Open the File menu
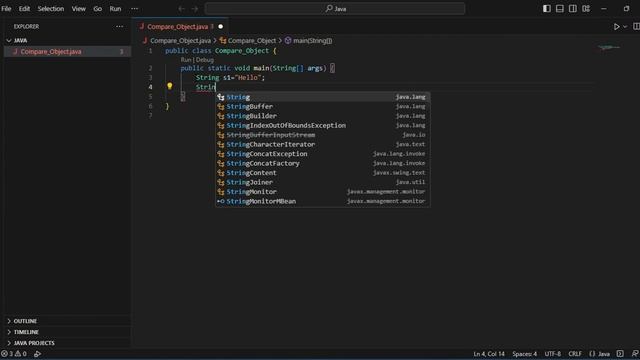This screenshot has height=360, width=640. click(x=6, y=9)
